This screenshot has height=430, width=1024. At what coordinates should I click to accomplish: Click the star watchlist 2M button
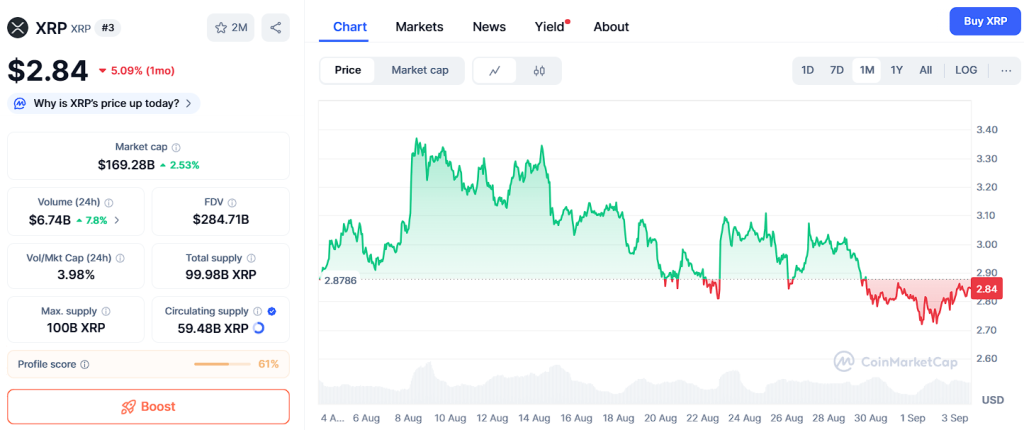[231, 27]
